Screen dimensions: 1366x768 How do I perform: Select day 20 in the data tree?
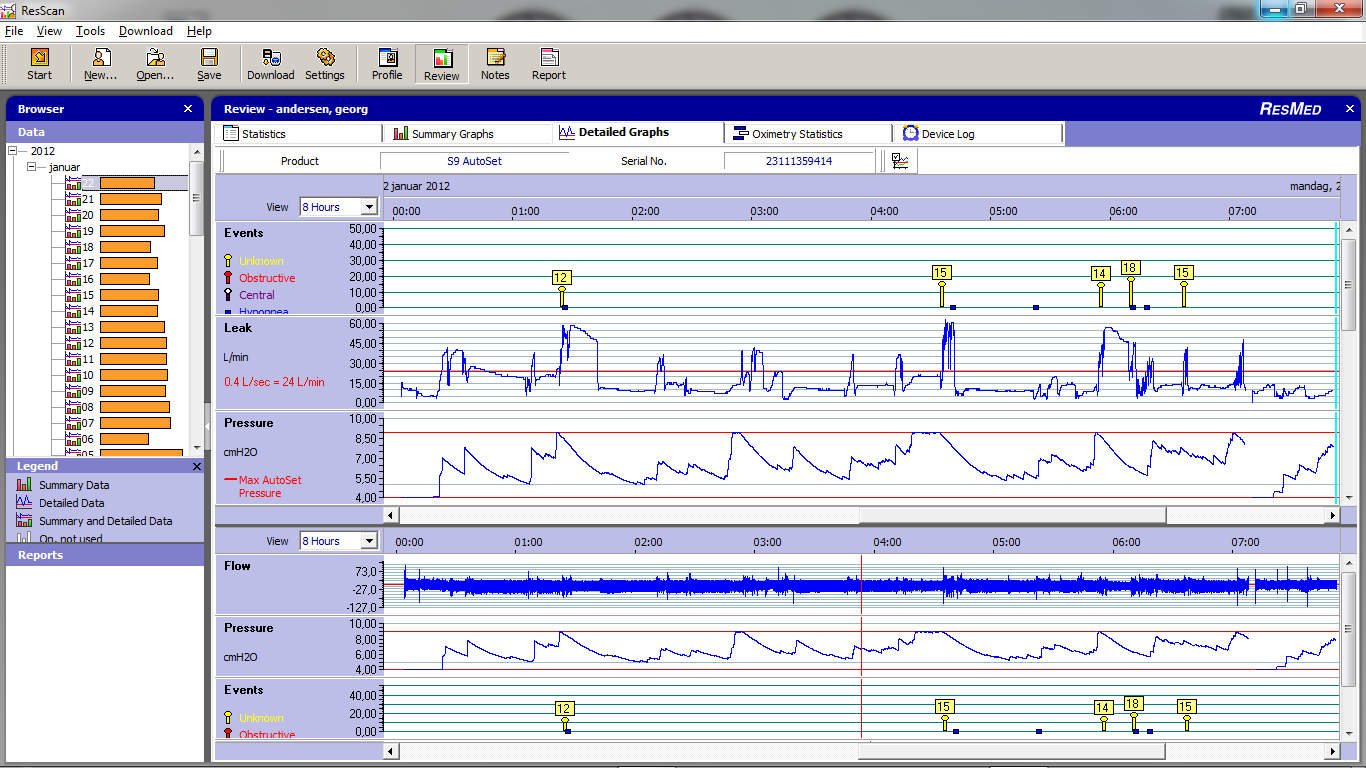click(x=111, y=215)
